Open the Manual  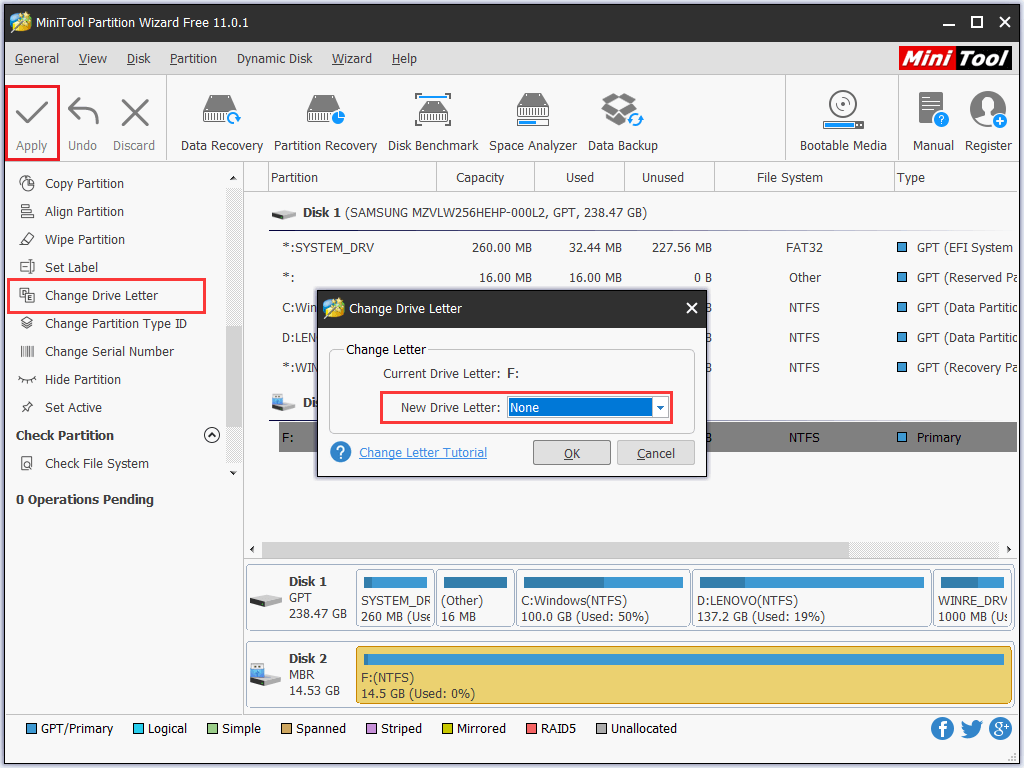(933, 121)
